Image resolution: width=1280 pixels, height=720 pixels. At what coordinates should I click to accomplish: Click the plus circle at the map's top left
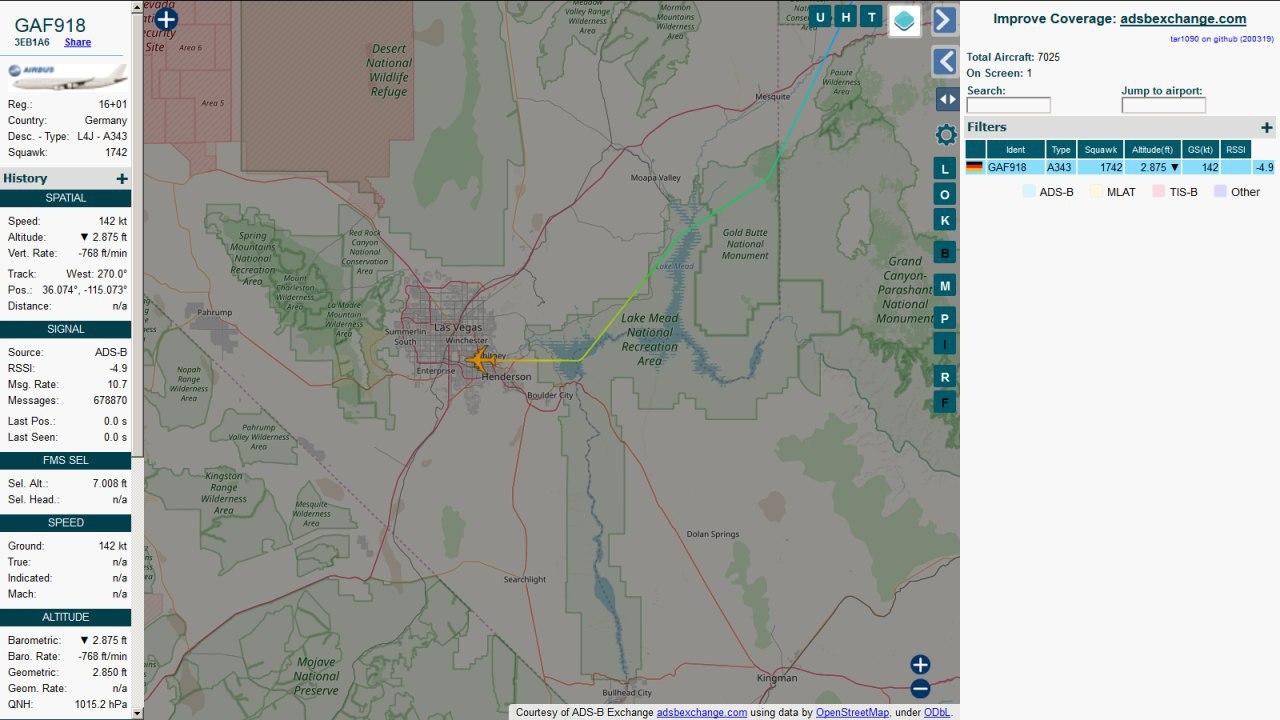pyautogui.click(x=166, y=19)
